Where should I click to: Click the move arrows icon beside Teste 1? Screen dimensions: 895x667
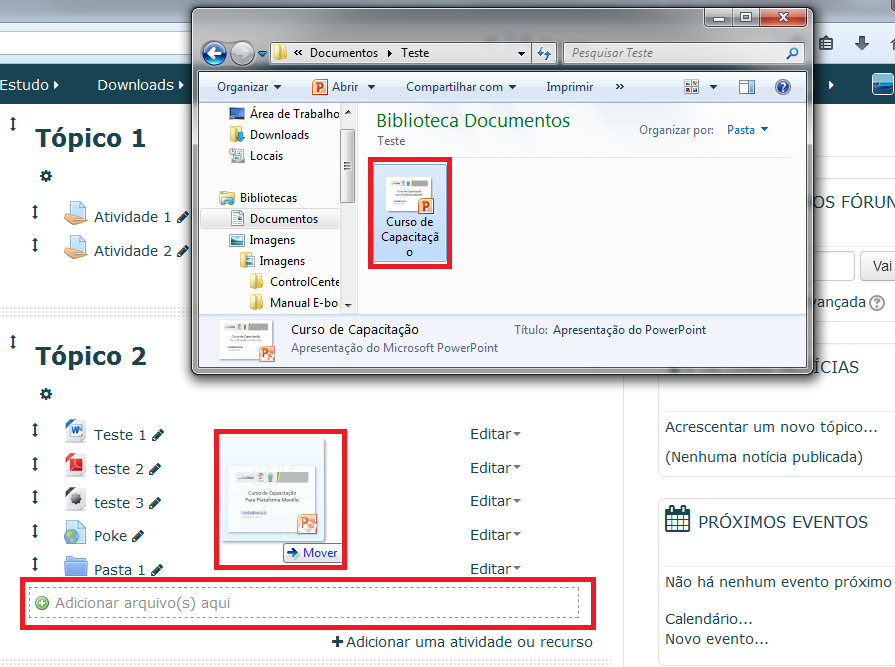35,430
